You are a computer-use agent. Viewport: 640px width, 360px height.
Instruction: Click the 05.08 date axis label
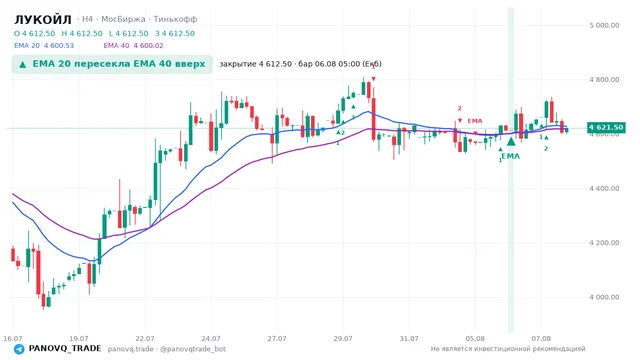(x=475, y=338)
